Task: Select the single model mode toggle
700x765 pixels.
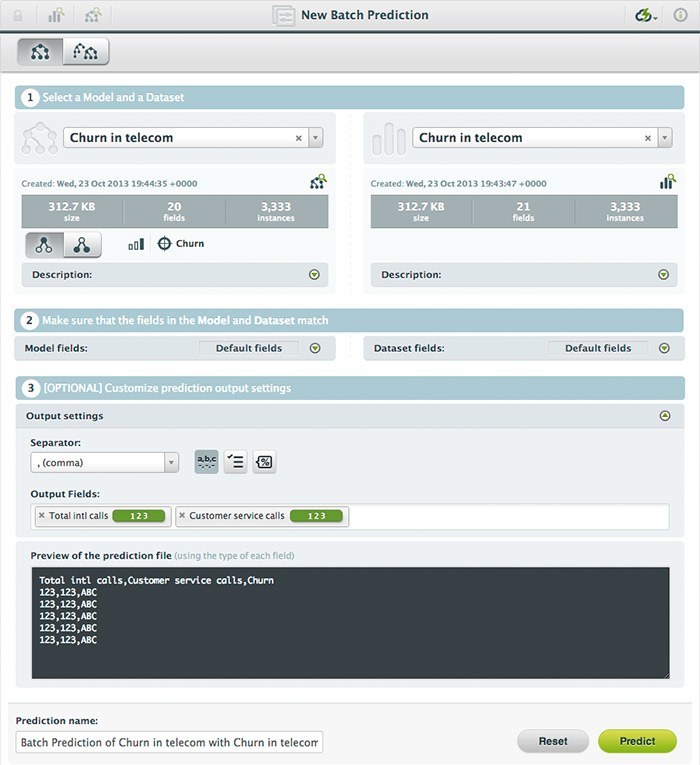Action: (x=40, y=52)
